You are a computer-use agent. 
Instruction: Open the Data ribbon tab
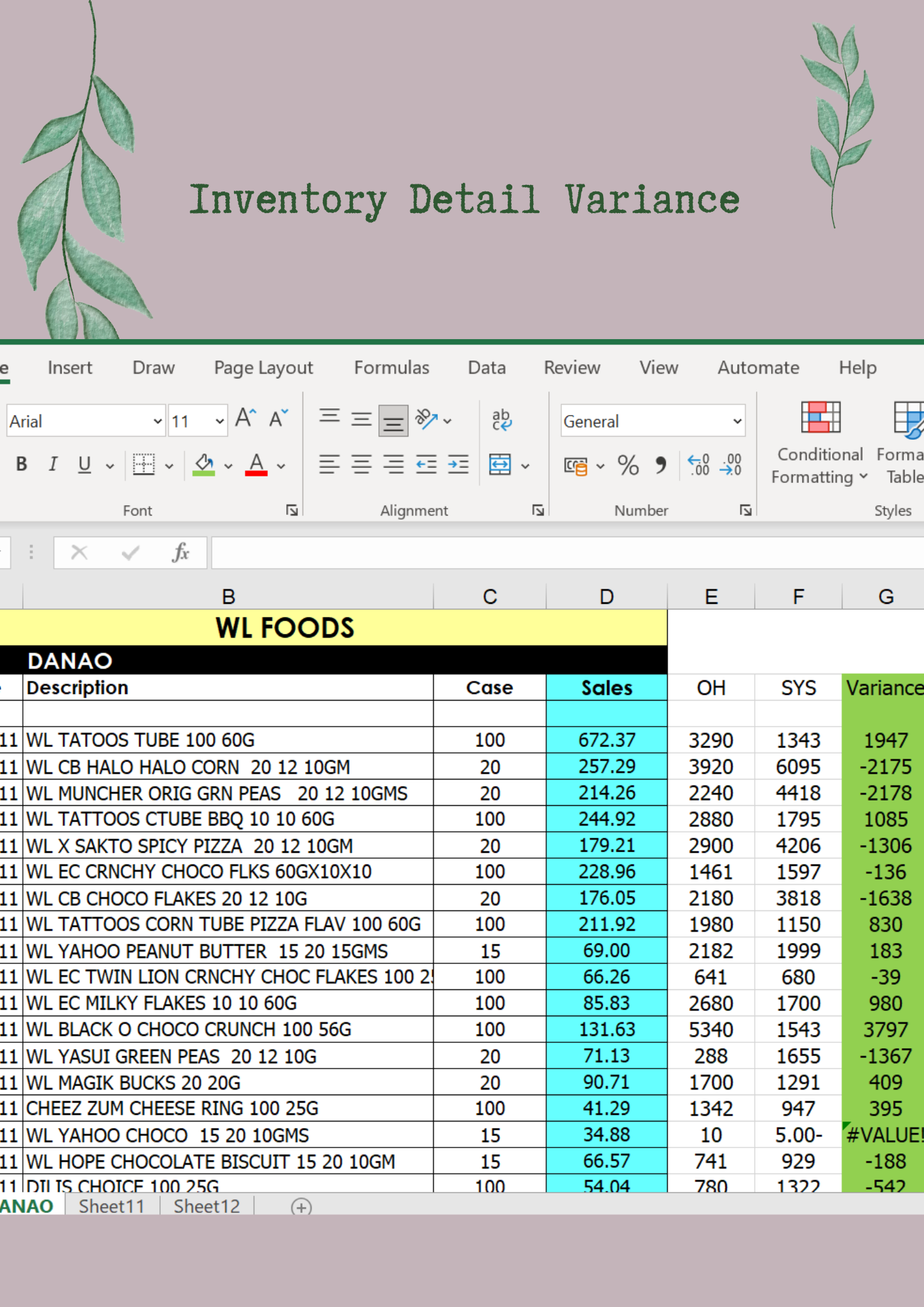click(487, 368)
